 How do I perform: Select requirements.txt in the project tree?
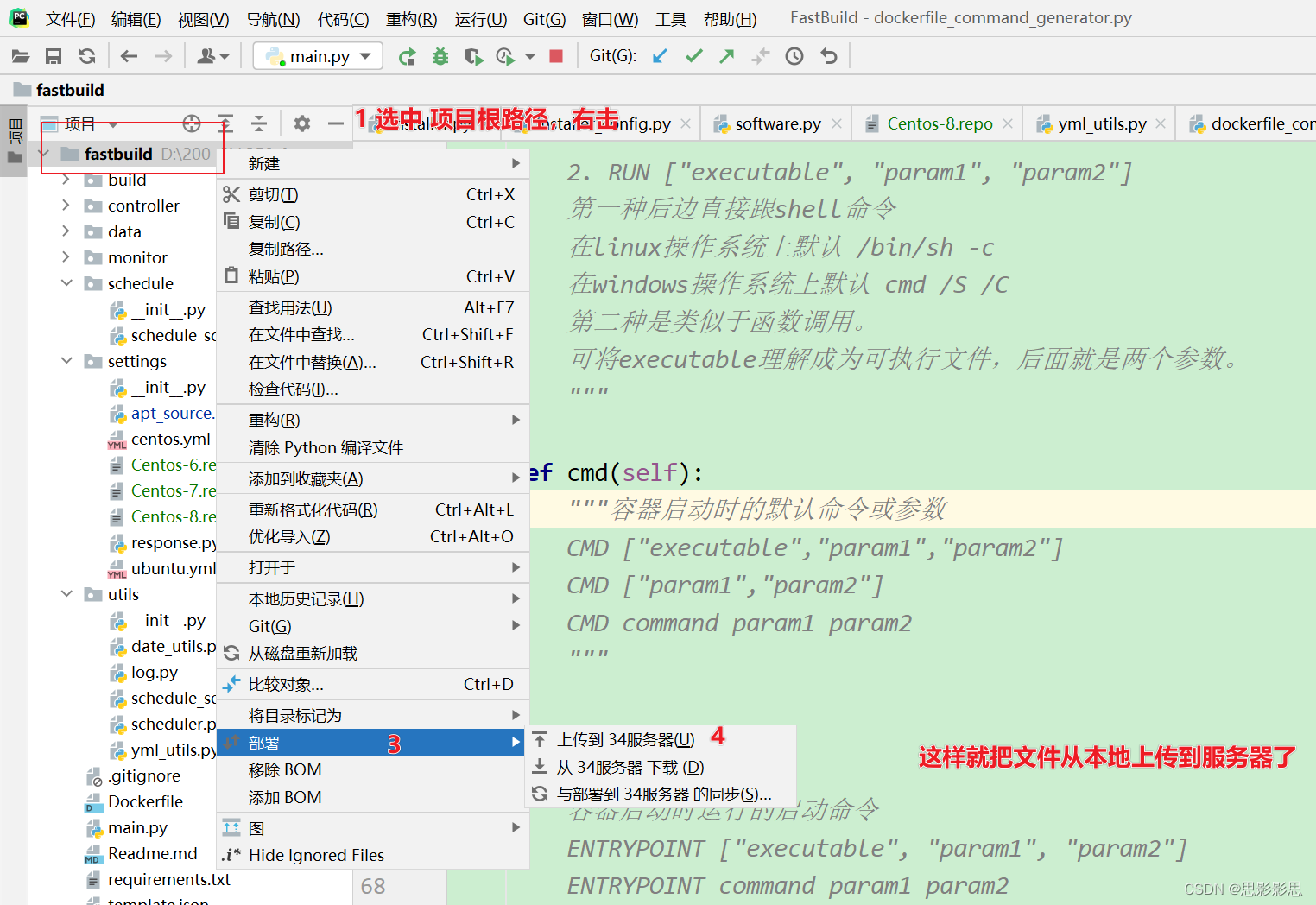(x=168, y=879)
